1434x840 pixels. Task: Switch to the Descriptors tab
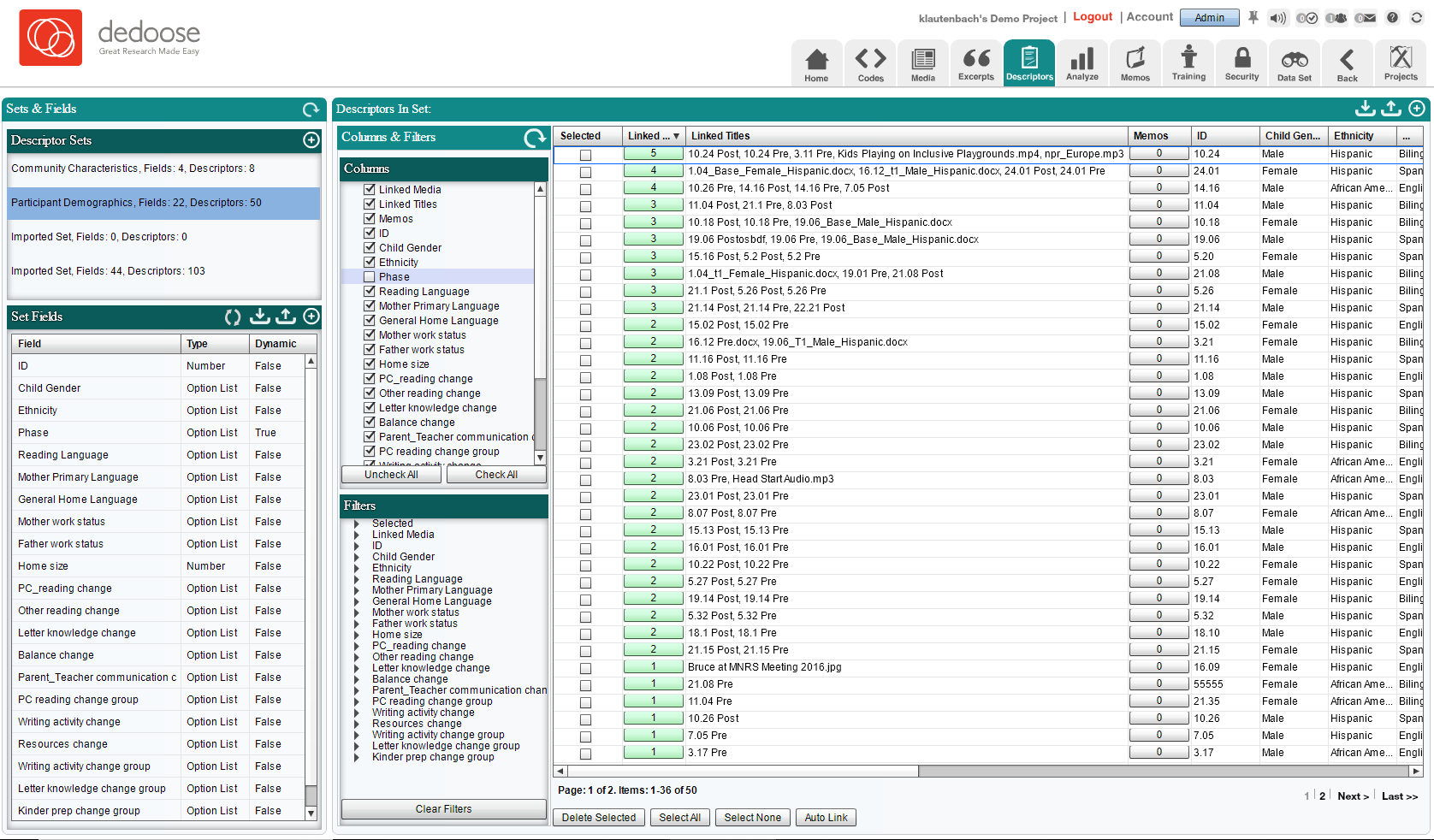[1029, 63]
